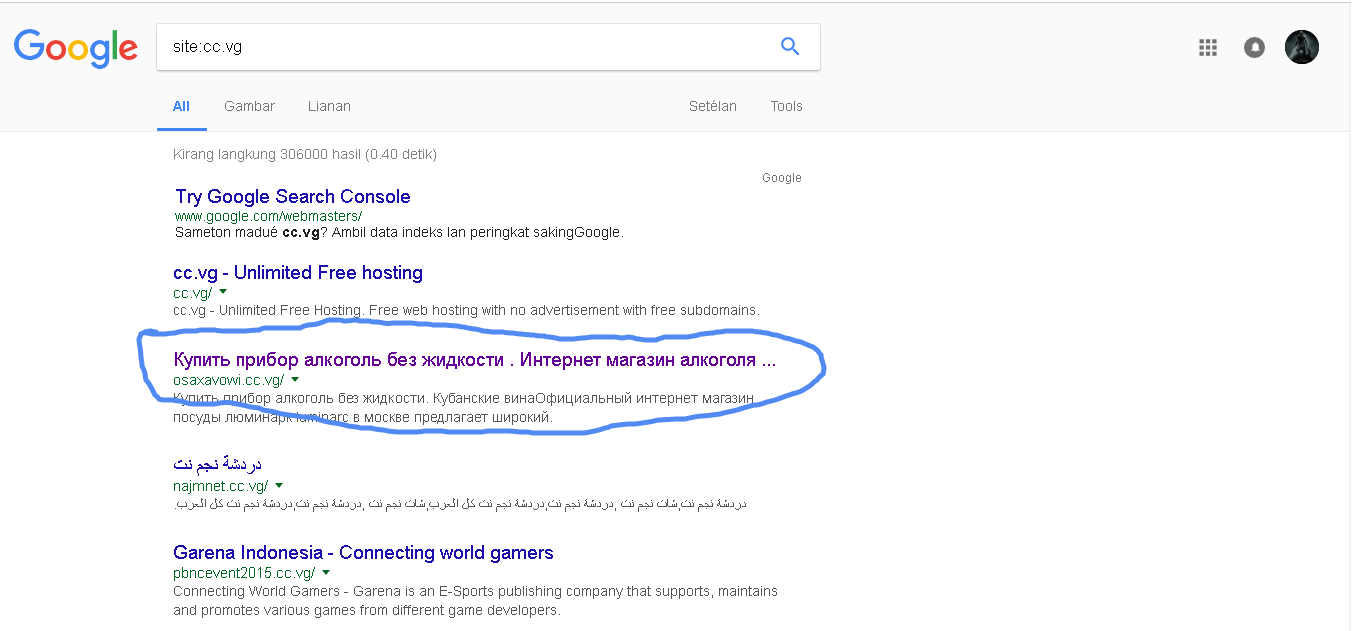
Task: Open the dropdown arrow near najmnet.cc.vg
Action: [280, 485]
